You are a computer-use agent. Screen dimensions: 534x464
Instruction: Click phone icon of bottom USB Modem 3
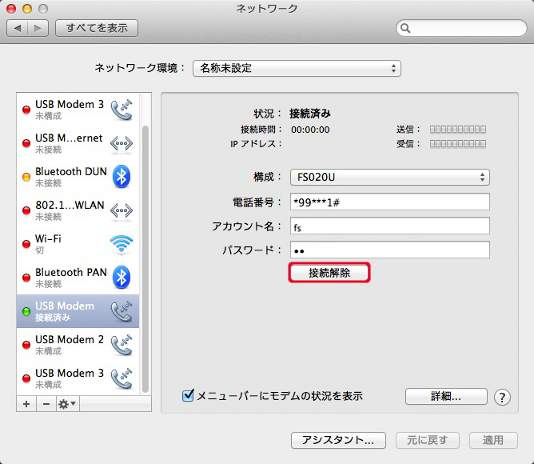pos(122,378)
